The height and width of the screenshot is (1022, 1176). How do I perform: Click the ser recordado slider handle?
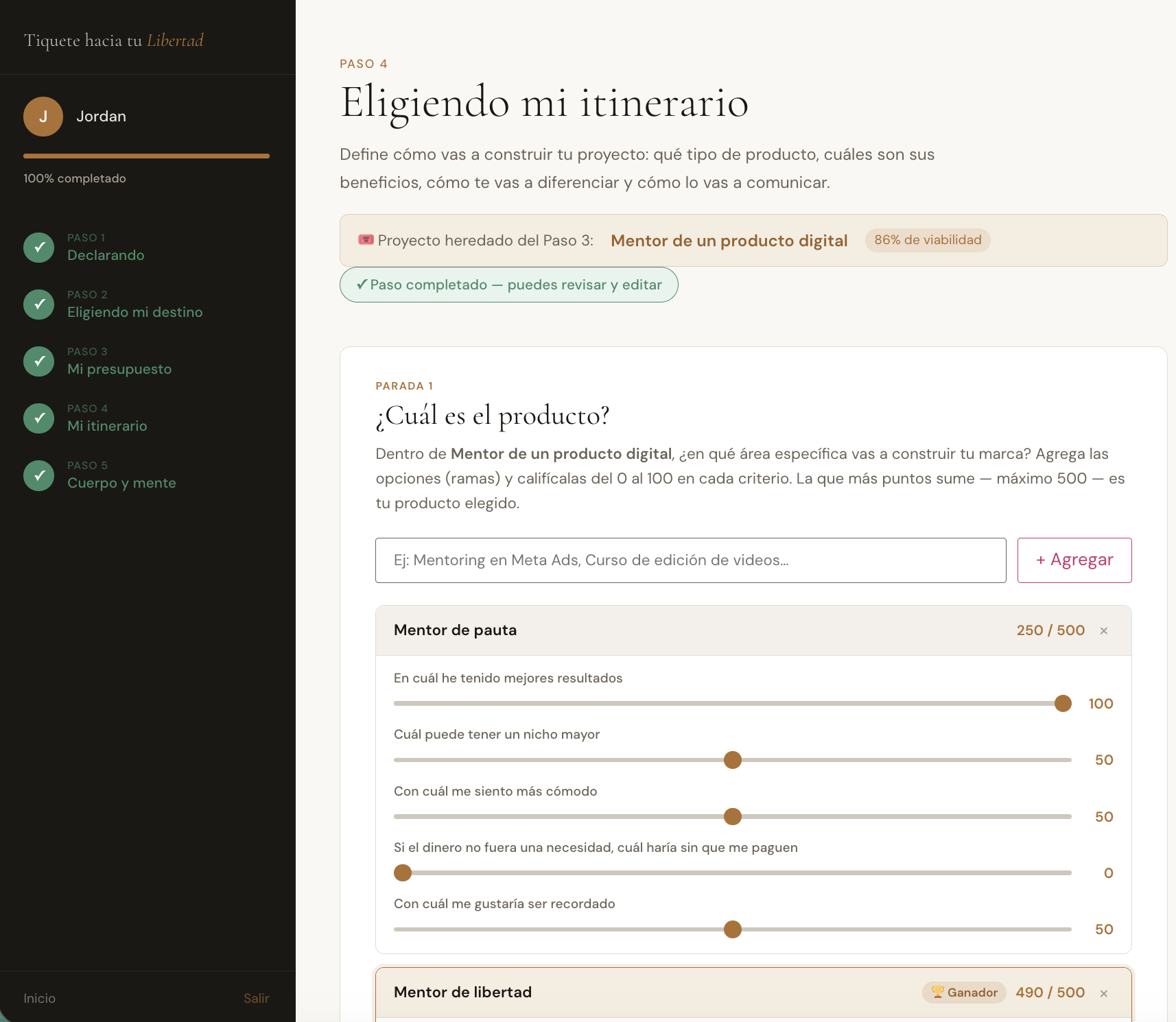[733, 929]
